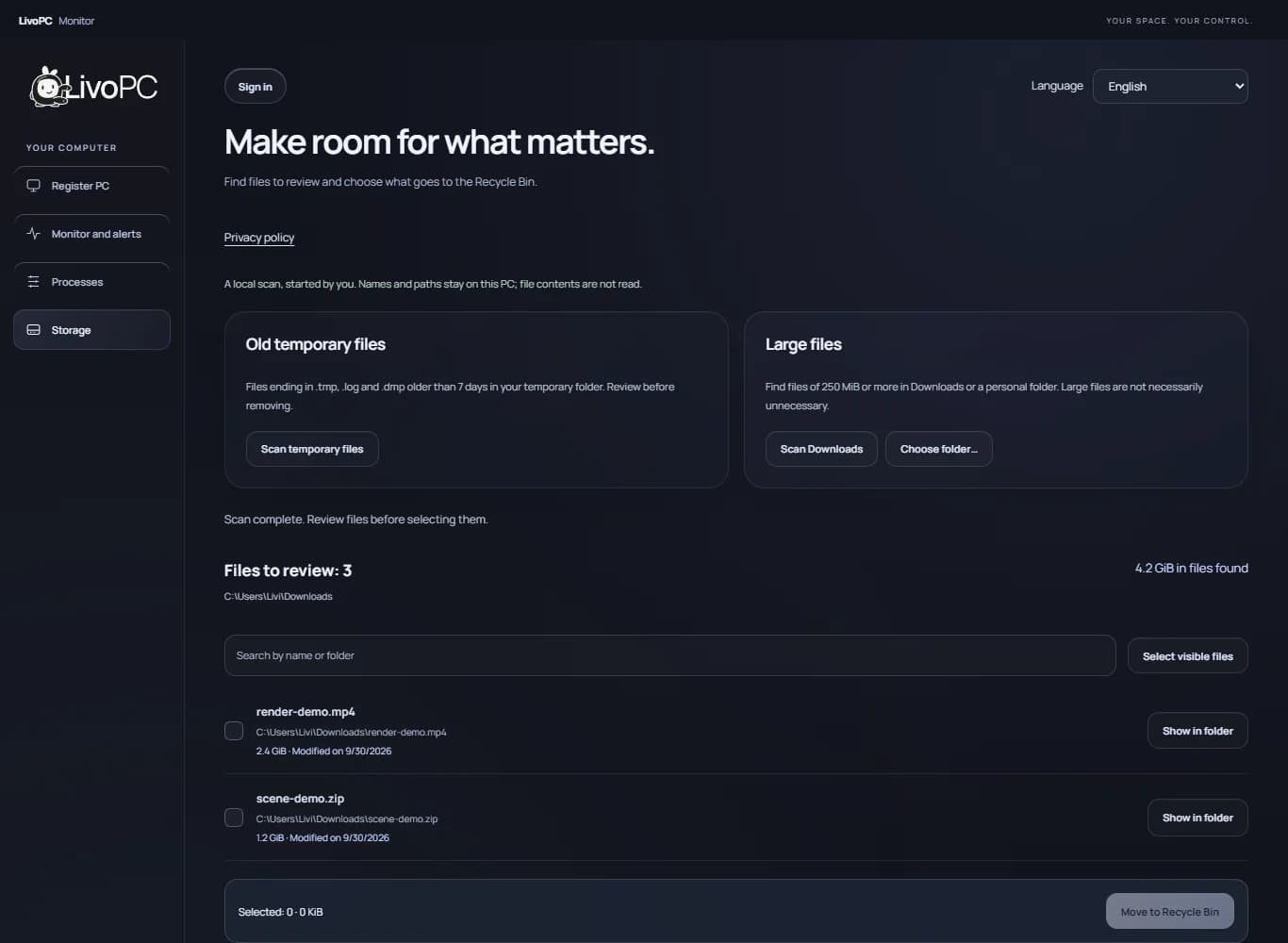Click the Register PC monitor icon
This screenshot has width=1288, height=943.
click(34, 186)
